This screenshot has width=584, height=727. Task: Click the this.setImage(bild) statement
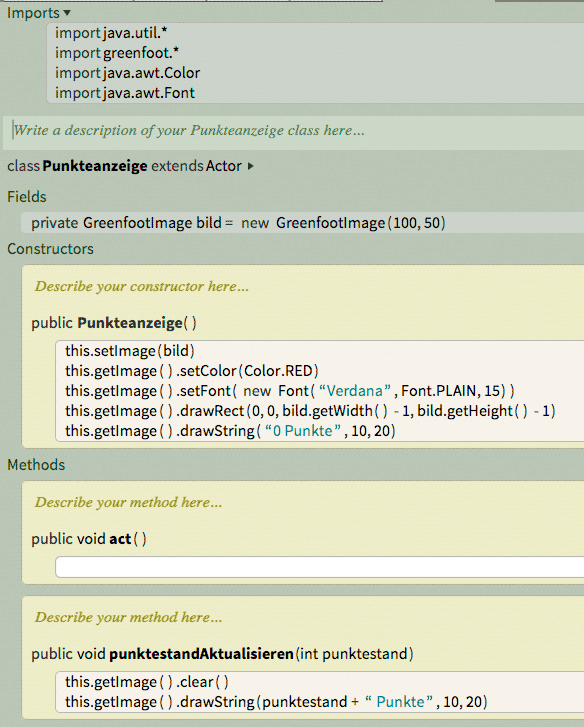point(130,351)
